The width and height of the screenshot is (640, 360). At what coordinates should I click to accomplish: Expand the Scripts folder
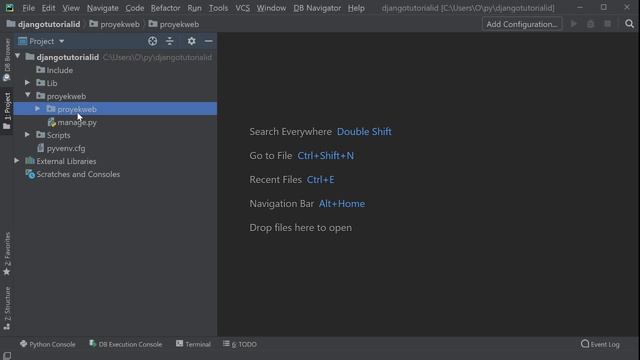click(x=27, y=135)
